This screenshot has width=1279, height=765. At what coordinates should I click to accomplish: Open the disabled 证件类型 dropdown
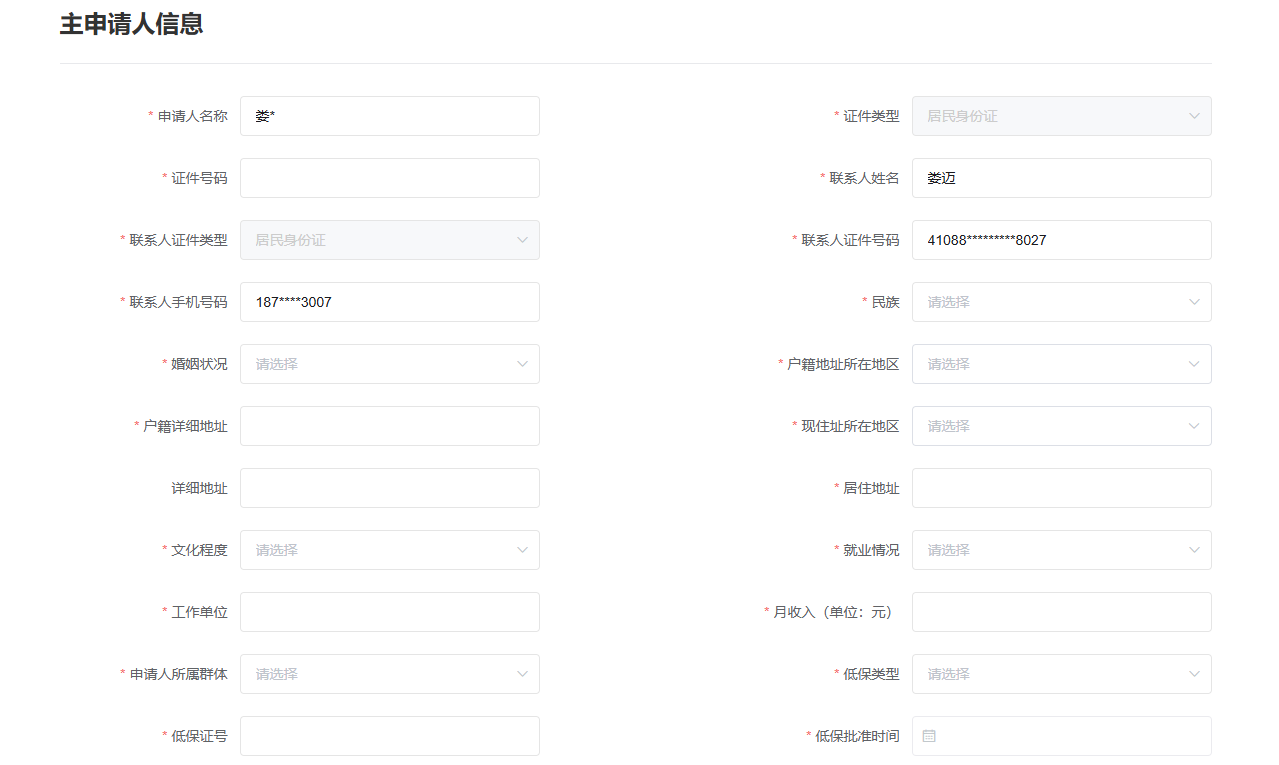[x=1062, y=116]
